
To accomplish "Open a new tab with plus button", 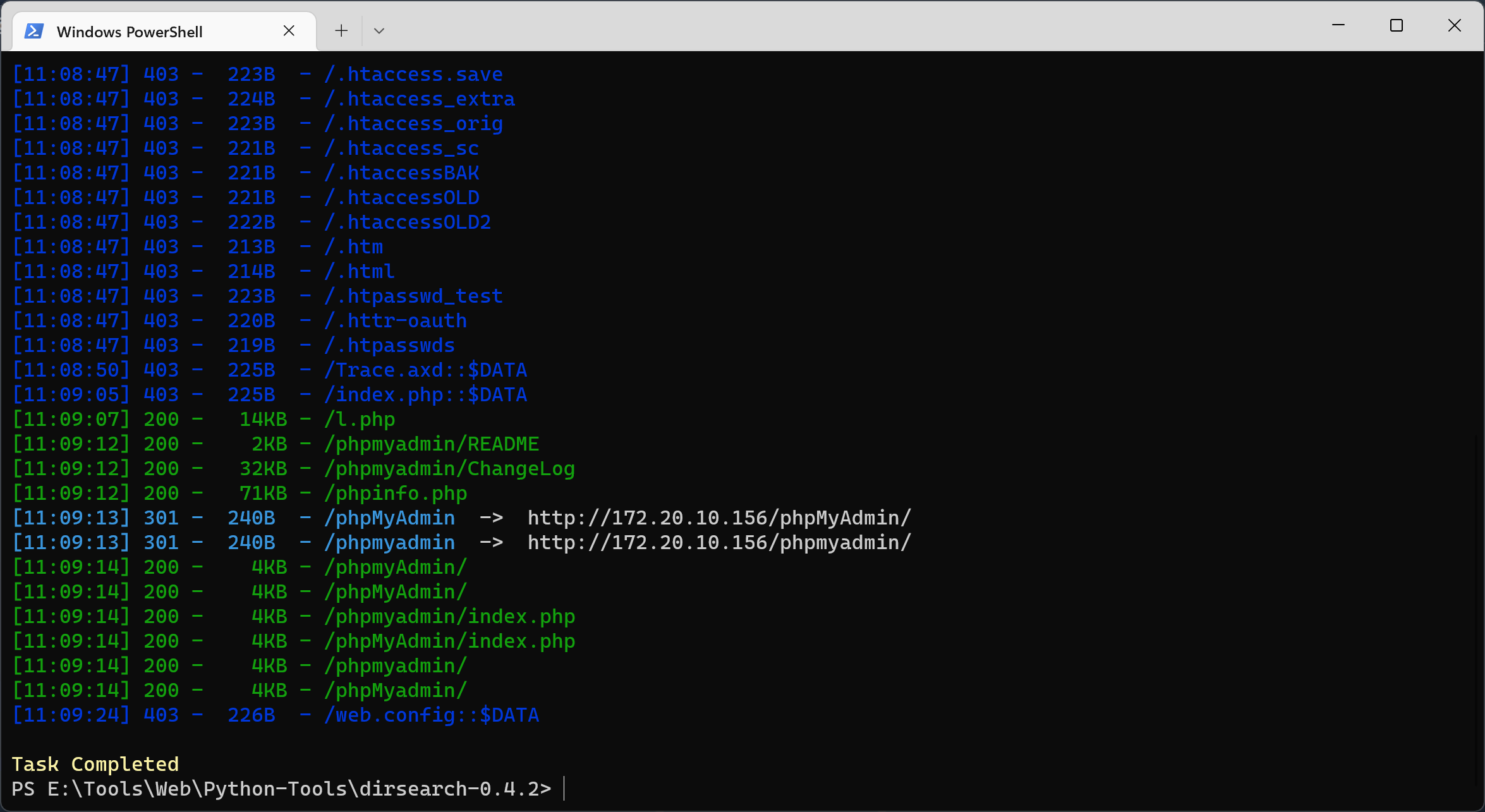I will 341,31.
